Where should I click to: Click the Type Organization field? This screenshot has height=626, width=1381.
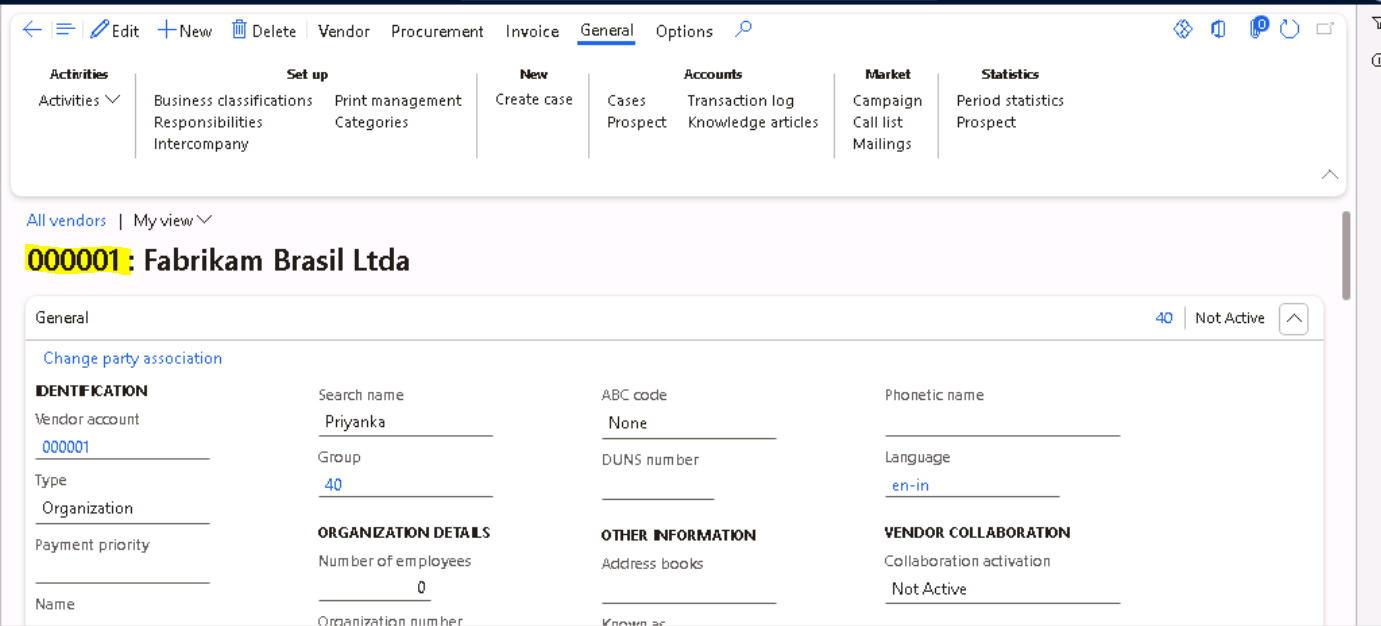point(122,508)
